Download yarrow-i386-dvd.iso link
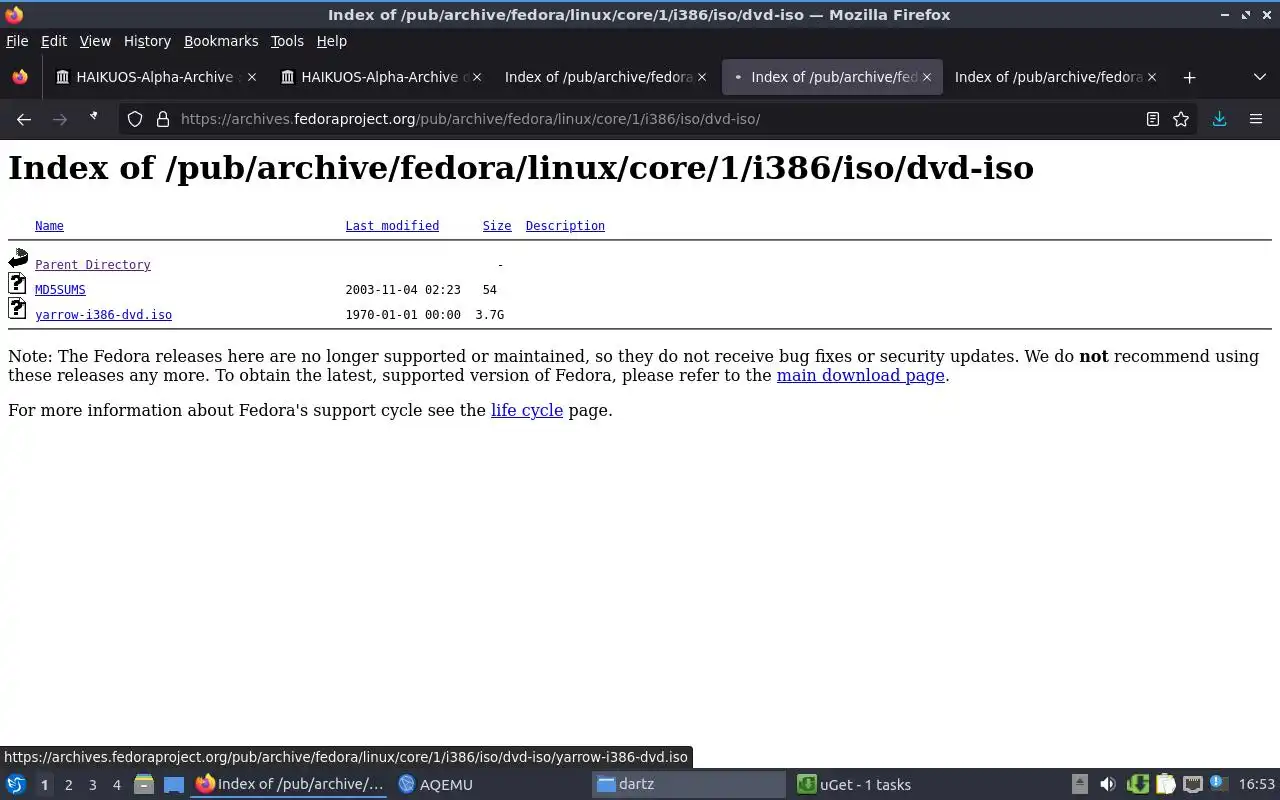 pyautogui.click(x=103, y=315)
